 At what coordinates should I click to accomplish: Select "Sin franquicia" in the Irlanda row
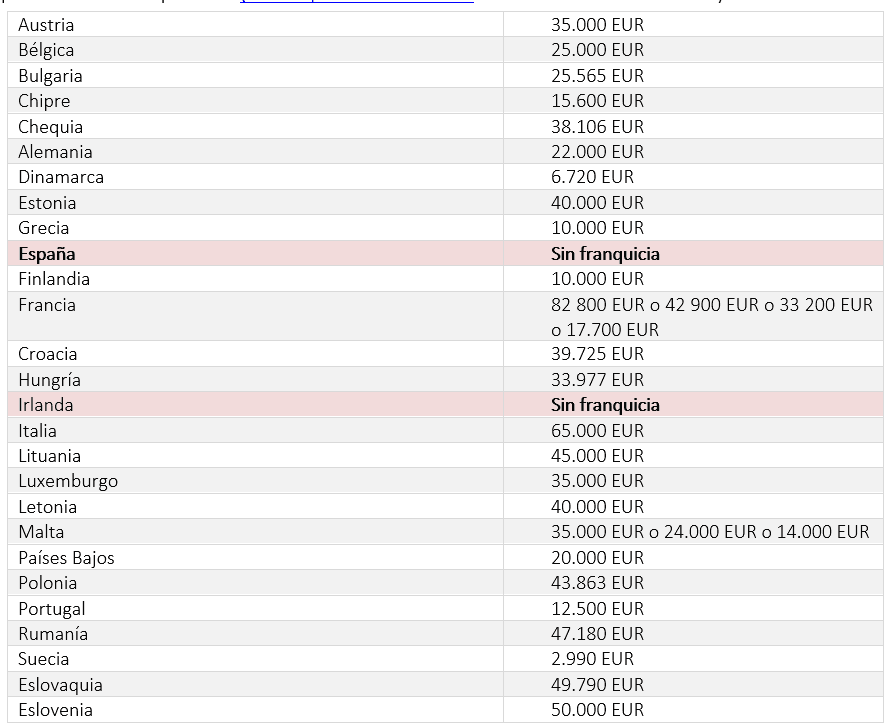point(605,405)
